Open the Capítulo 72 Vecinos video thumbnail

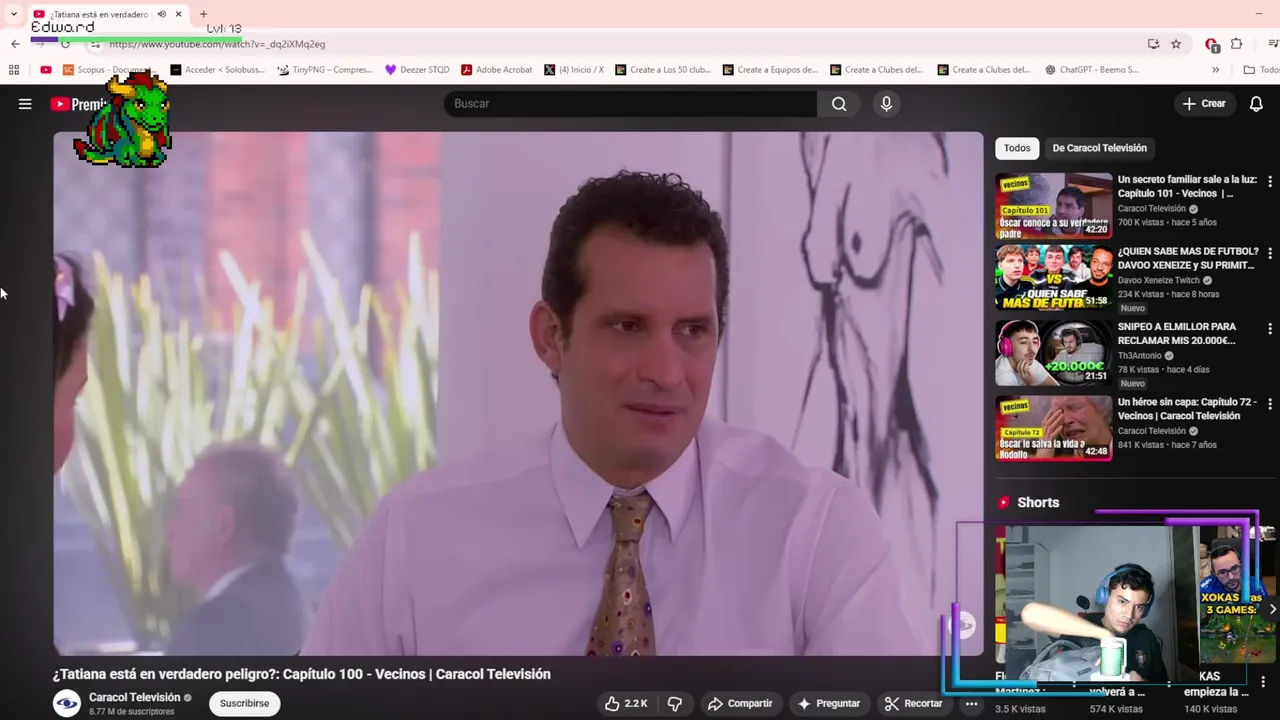pyautogui.click(x=1053, y=428)
